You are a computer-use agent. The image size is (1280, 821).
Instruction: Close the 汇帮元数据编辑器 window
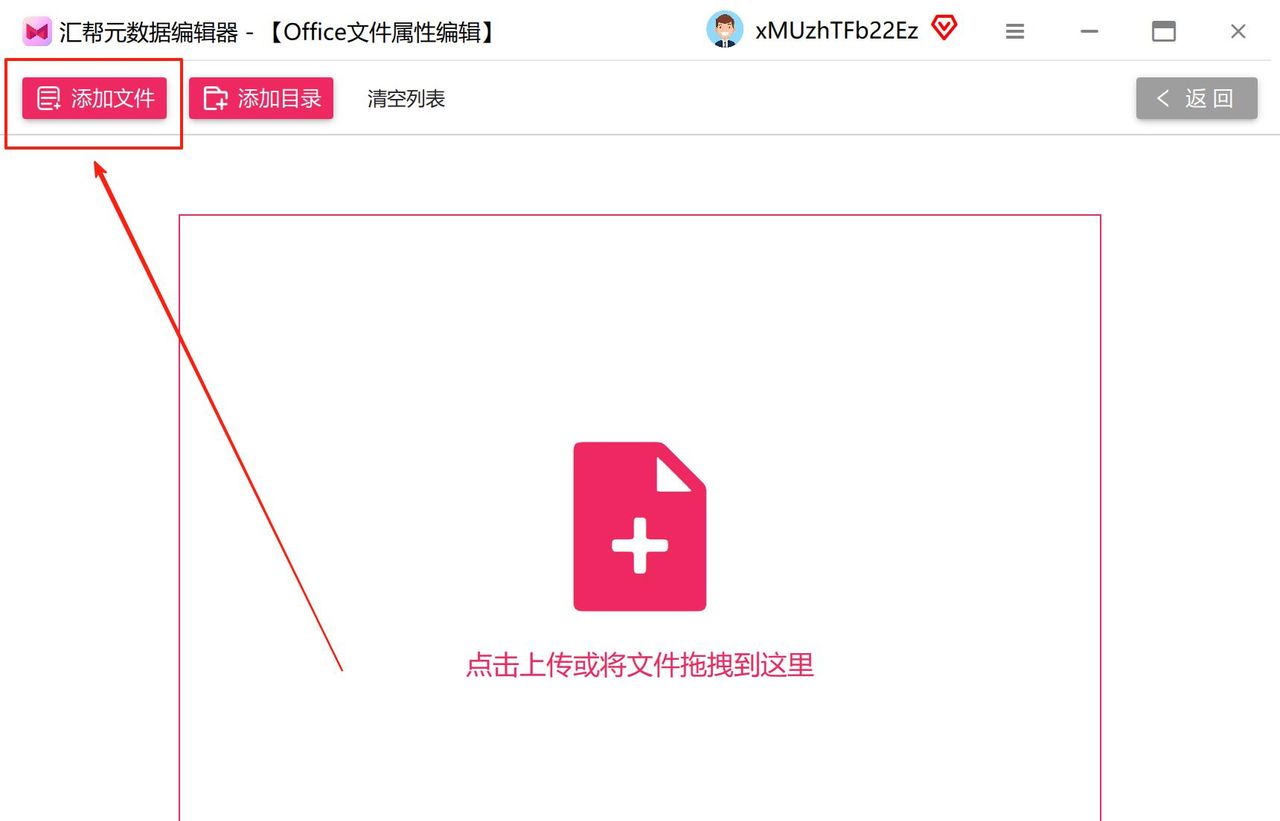[1238, 32]
